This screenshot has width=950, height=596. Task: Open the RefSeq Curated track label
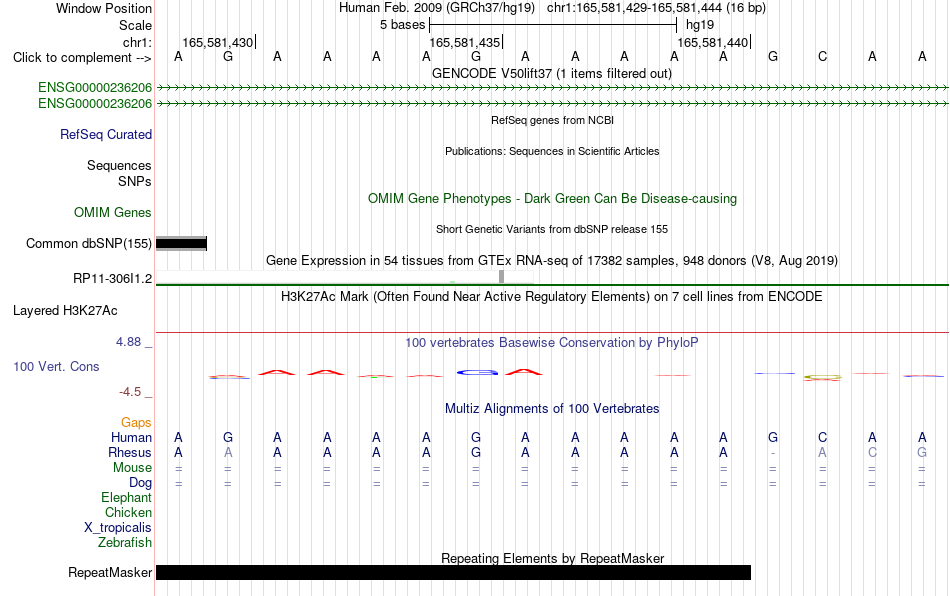(x=105, y=134)
